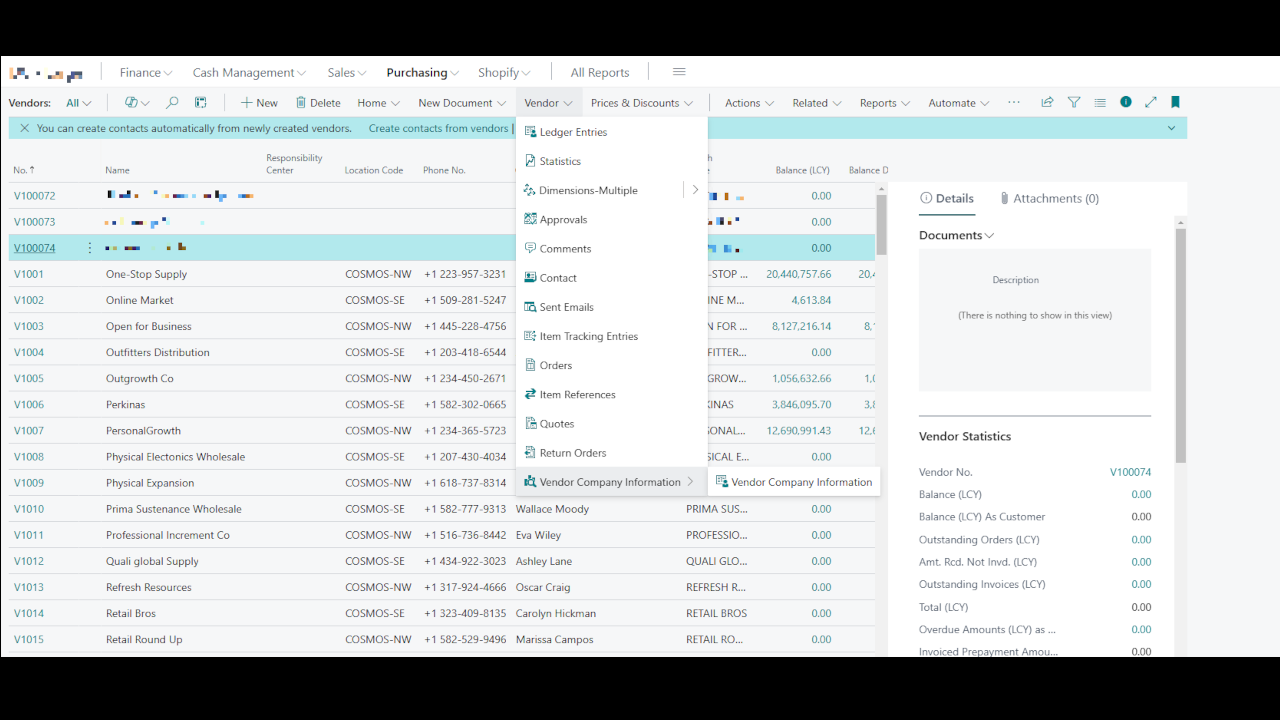
Task: Expand the Prices & Discounts menu
Action: point(642,102)
